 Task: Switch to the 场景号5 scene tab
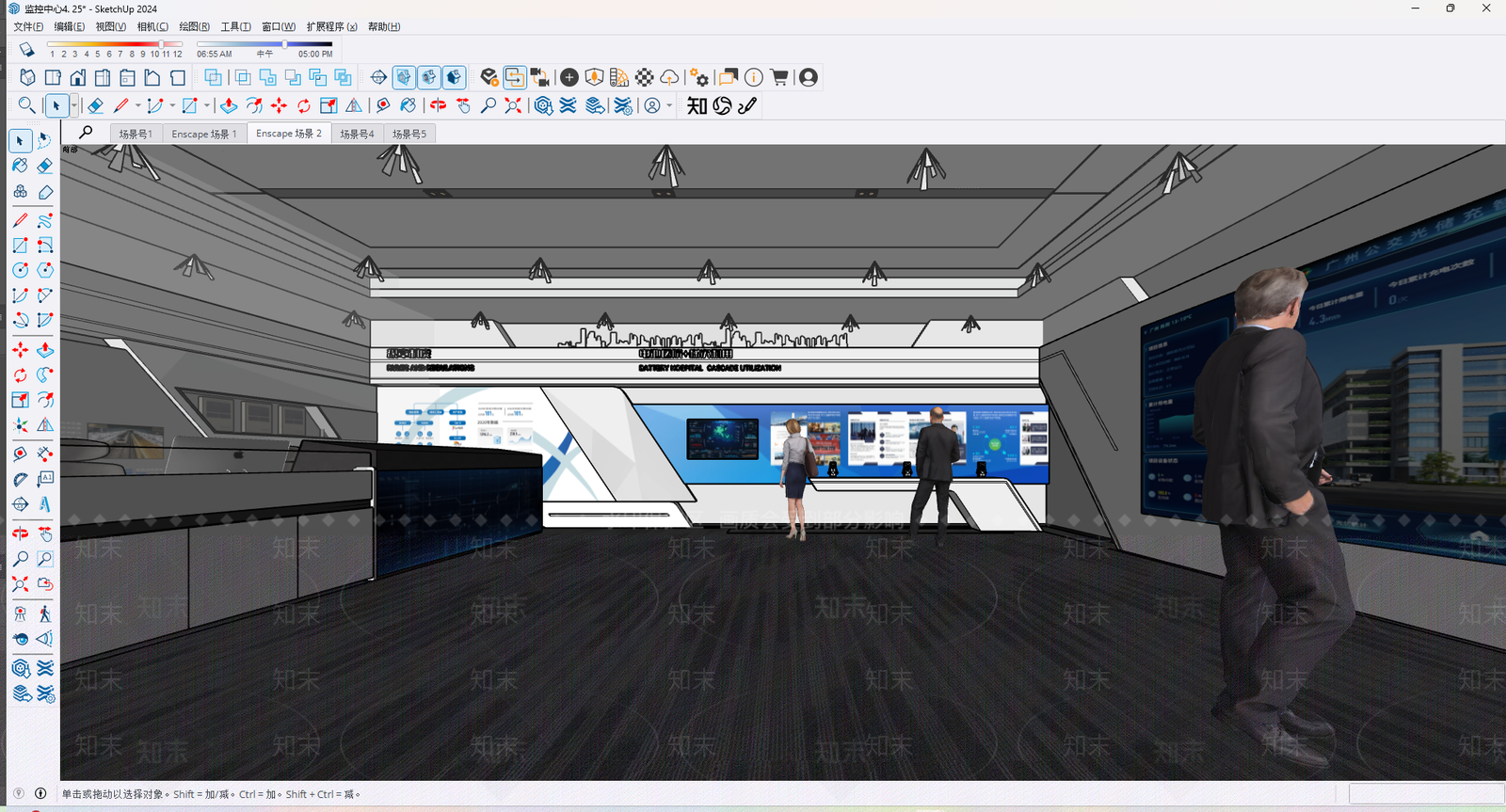[409, 134]
